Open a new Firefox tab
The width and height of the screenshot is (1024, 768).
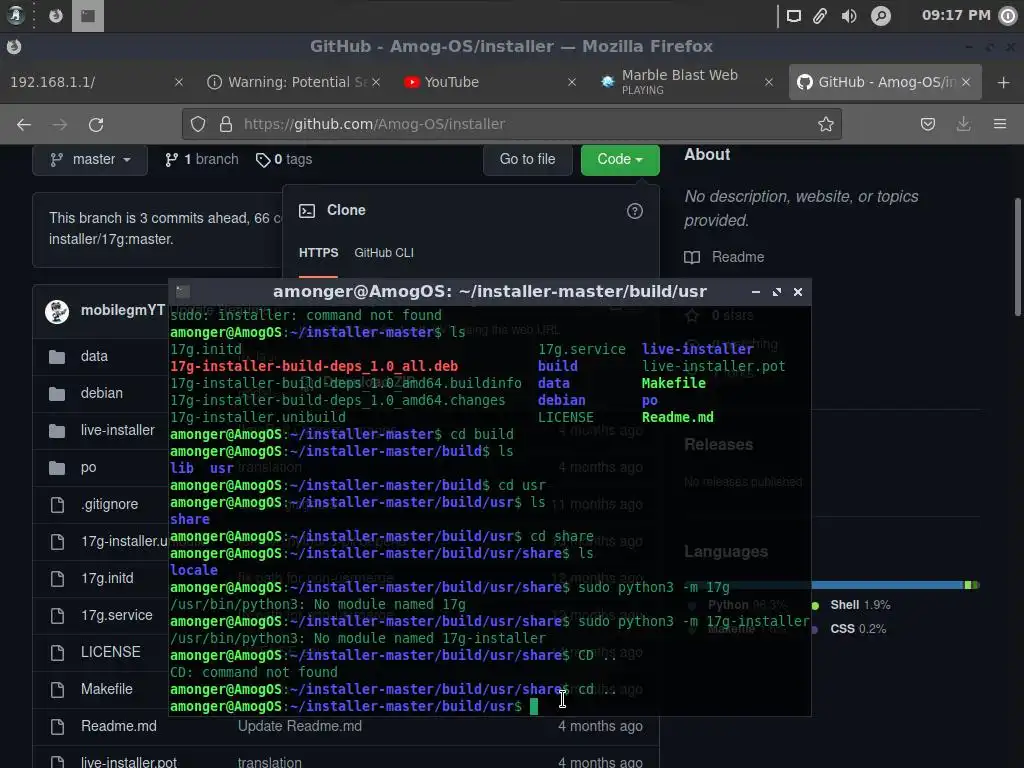coord(1004,82)
